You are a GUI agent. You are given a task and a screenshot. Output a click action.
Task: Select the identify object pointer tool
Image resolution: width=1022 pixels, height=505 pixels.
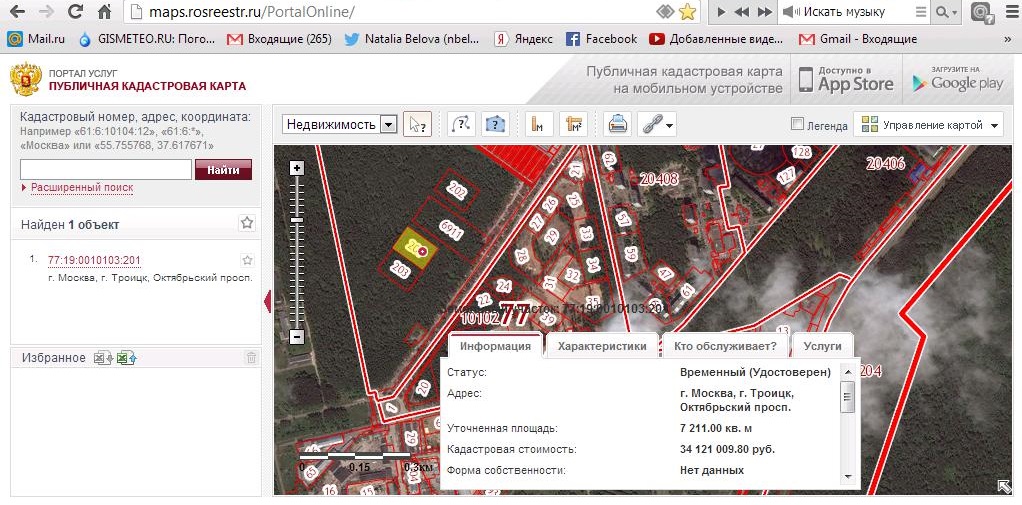pyautogui.click(x=418, y=124)
